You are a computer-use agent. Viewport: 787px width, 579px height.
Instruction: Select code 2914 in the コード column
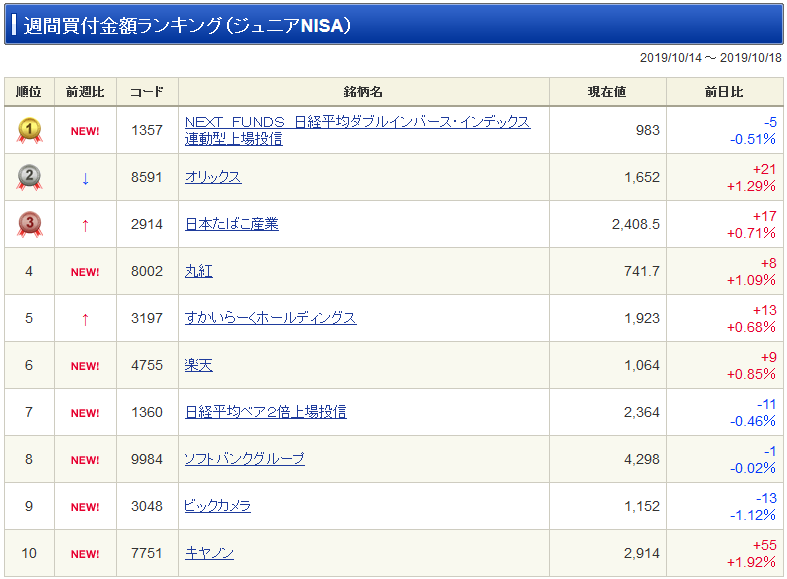point(147,224)
